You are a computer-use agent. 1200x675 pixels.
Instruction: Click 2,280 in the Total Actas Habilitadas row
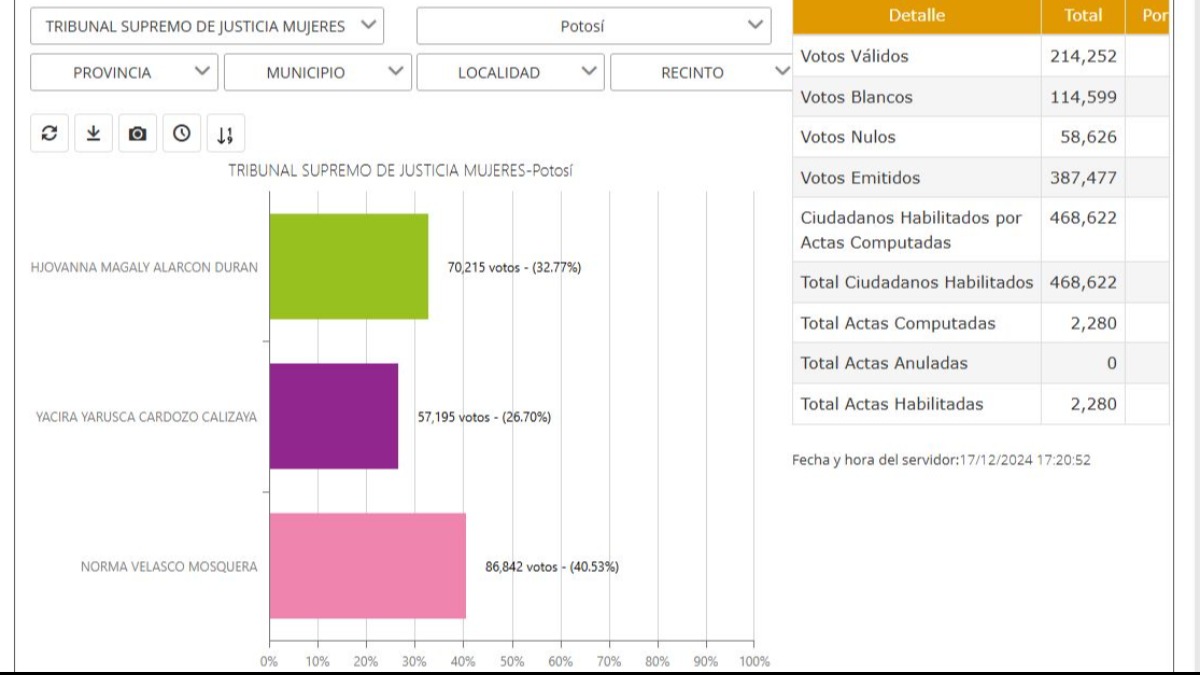pos(1094,404)
